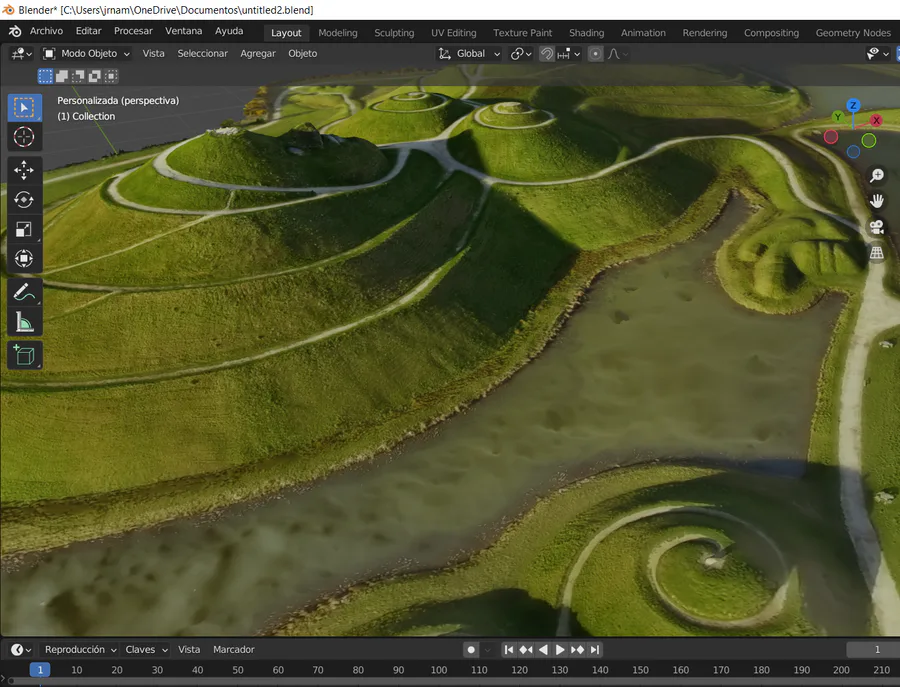This screenshot has width=900, height=687.
Task: Jump to the previous keyframe
Action: tap(526, 650)
